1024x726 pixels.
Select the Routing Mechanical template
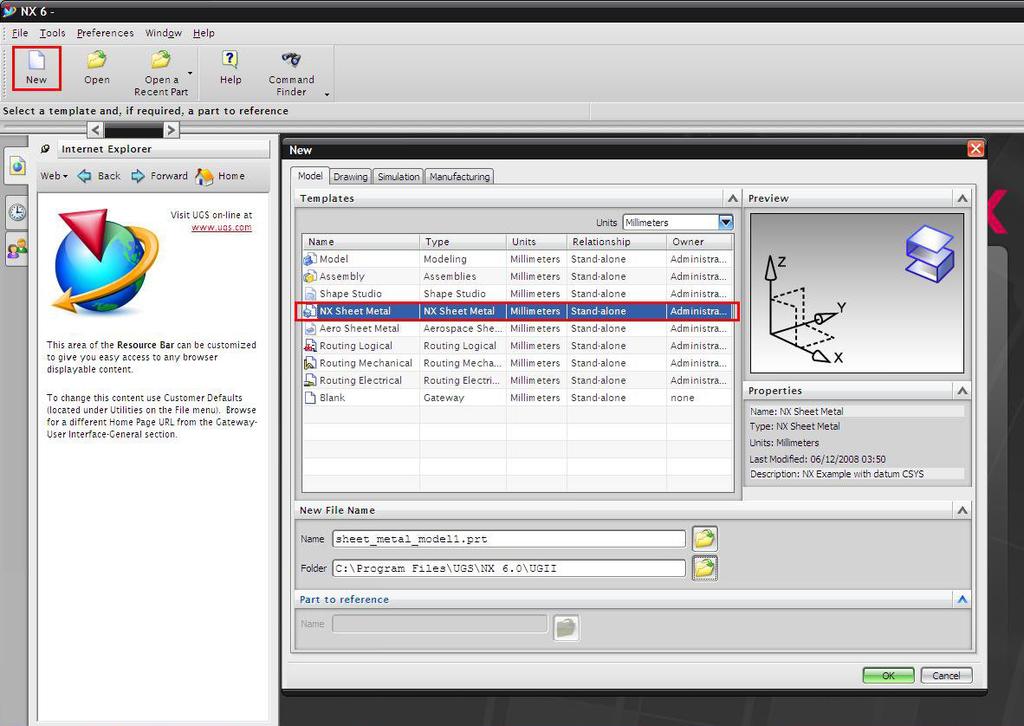(517, 363)
